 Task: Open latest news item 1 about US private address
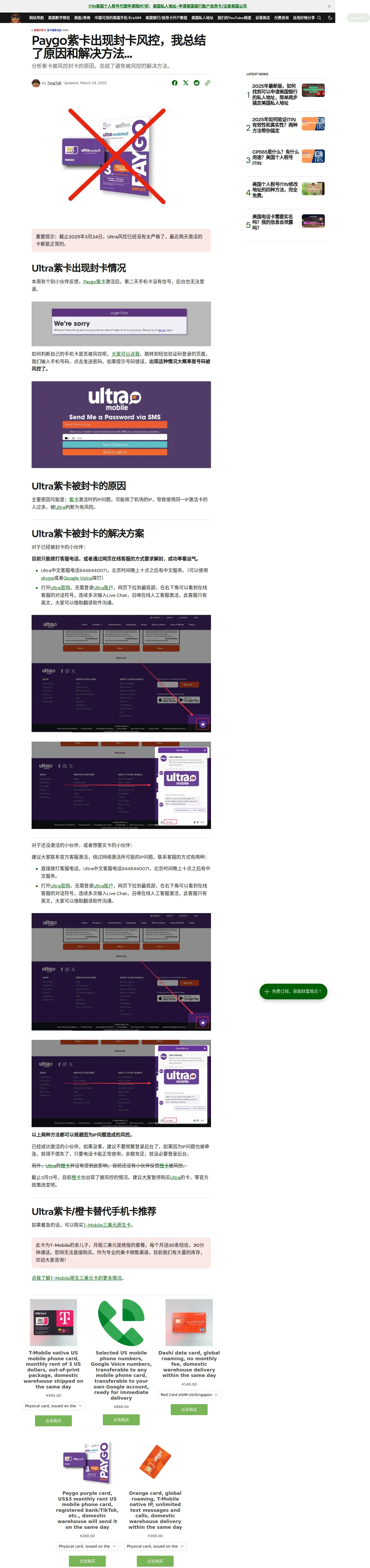point(275,94)
